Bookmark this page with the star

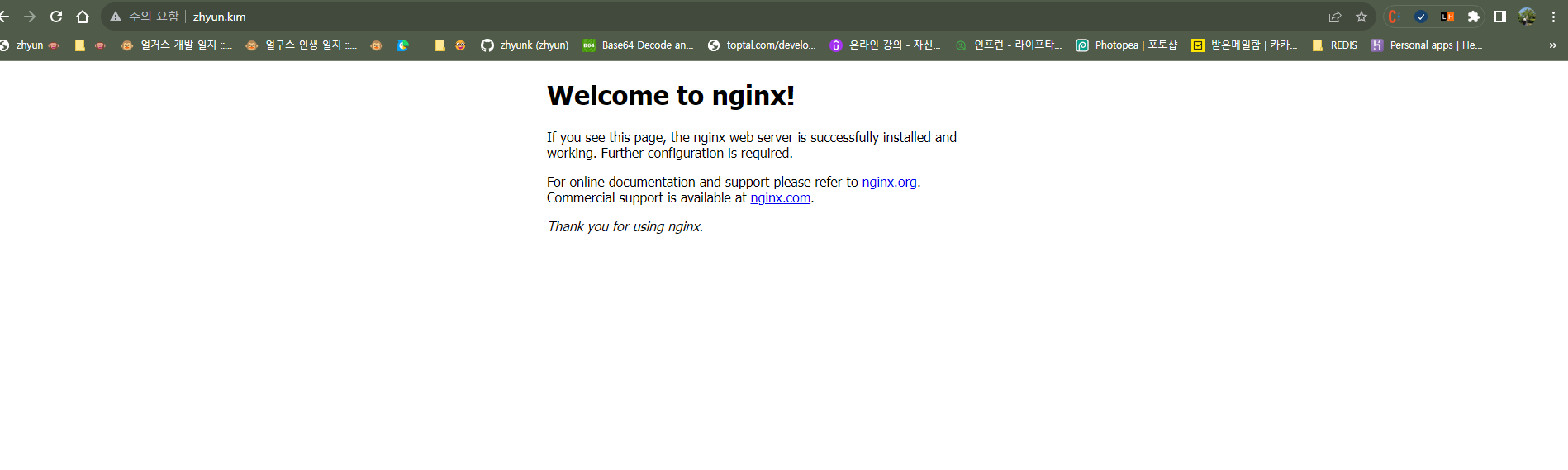coord(1361,17)
